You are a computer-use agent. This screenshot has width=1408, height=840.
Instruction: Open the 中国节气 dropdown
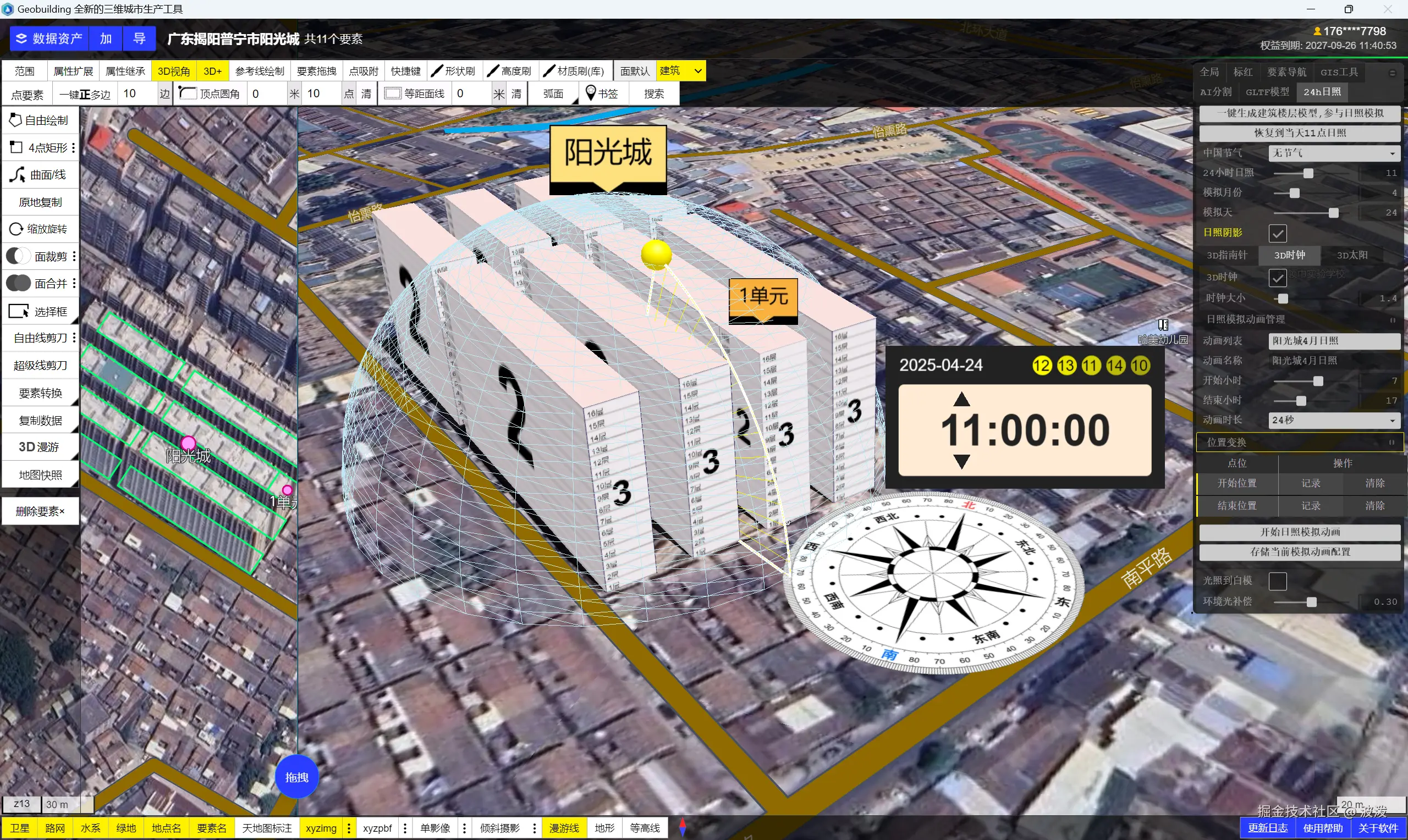click(x=1333, y=153)
